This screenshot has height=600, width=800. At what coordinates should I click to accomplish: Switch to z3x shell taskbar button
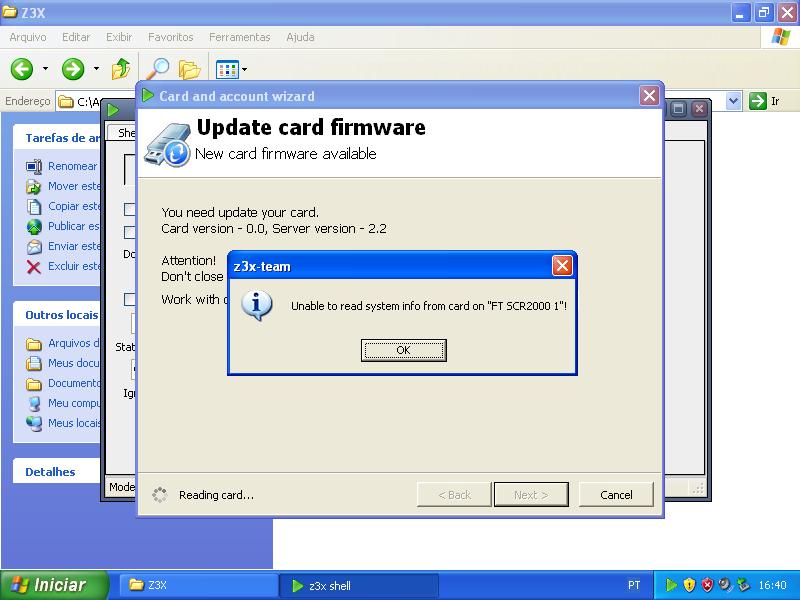point(359,586)
